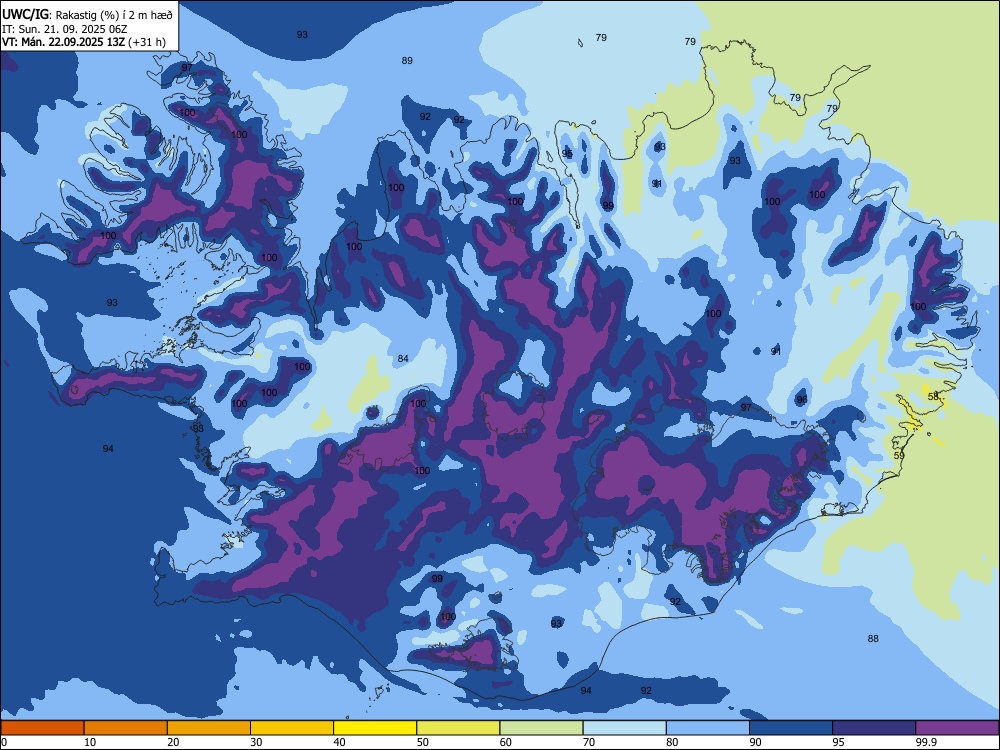Click the 'VT: Mán. 22.09.2025 13Z' valid time
The width and height of the screenshot is (1000, 750).
point(64,42)
